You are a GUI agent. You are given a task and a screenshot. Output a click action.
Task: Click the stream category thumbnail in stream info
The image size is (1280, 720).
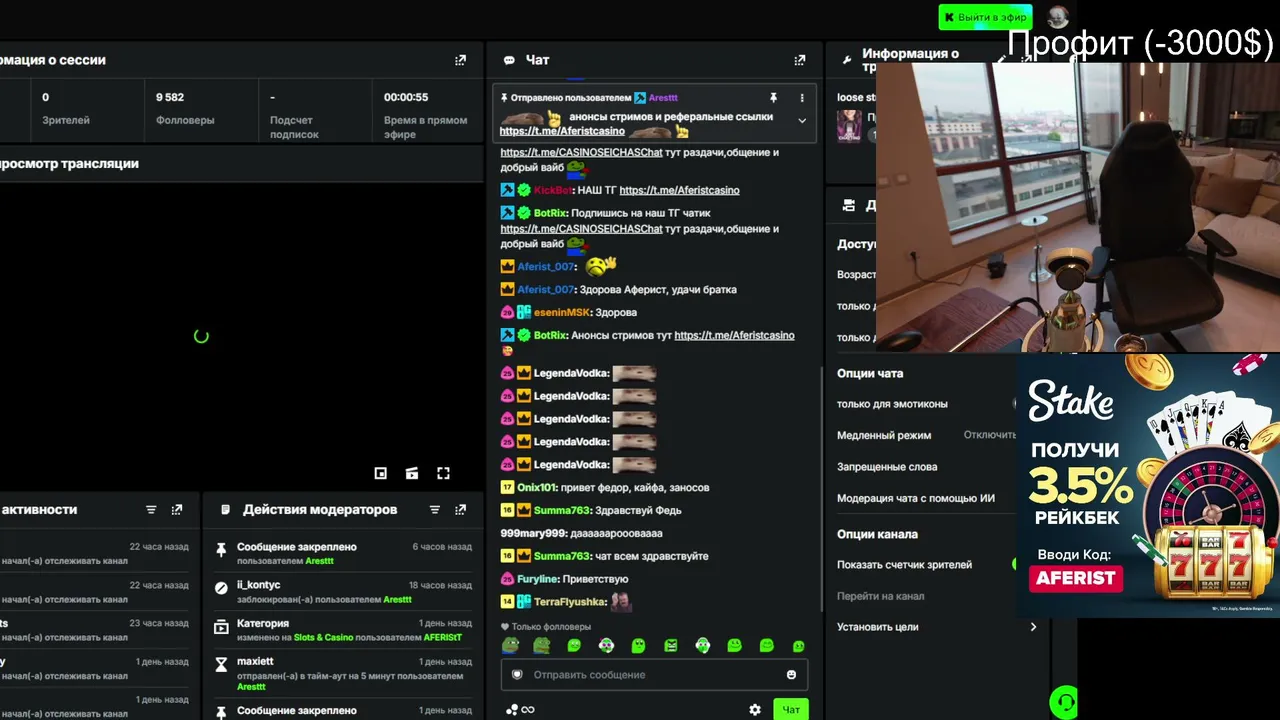click(x=849, y=126)
